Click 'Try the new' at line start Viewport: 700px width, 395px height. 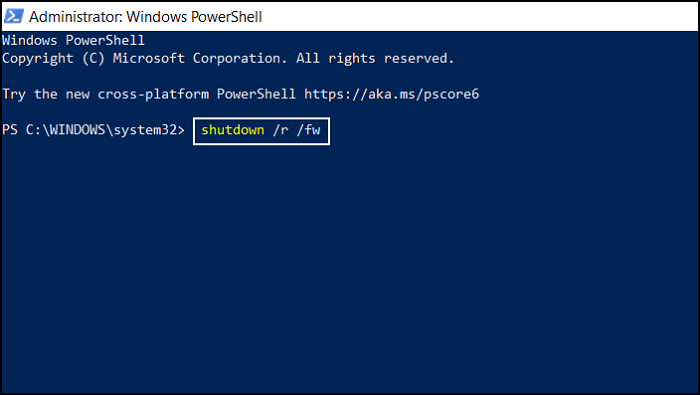[46, 94]
